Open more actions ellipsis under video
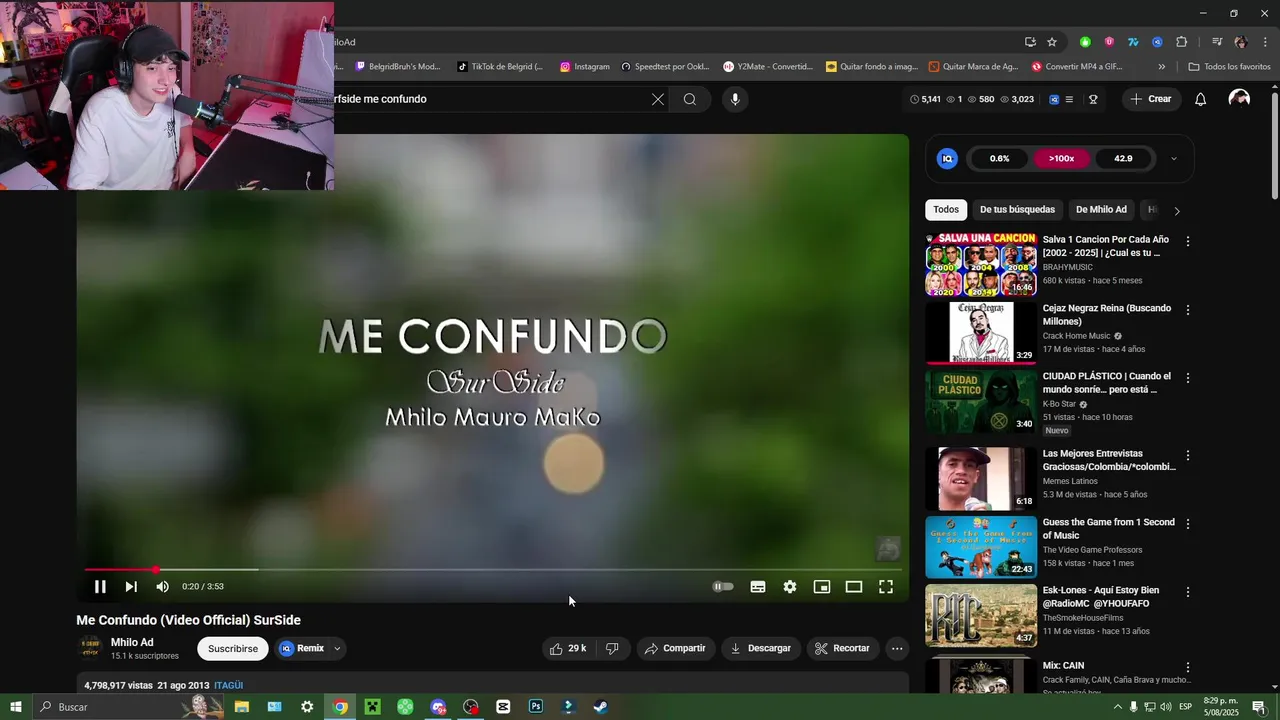This screenshot has height=720, width=1280. click(x=897, y=648)
